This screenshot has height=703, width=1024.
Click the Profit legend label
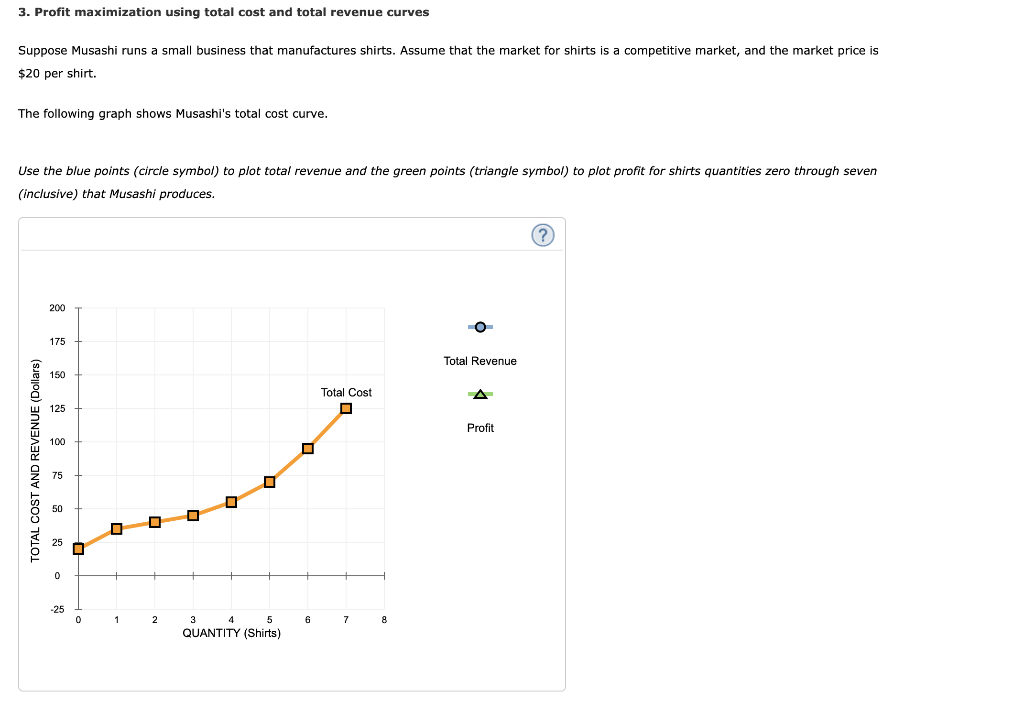[479, 427]
